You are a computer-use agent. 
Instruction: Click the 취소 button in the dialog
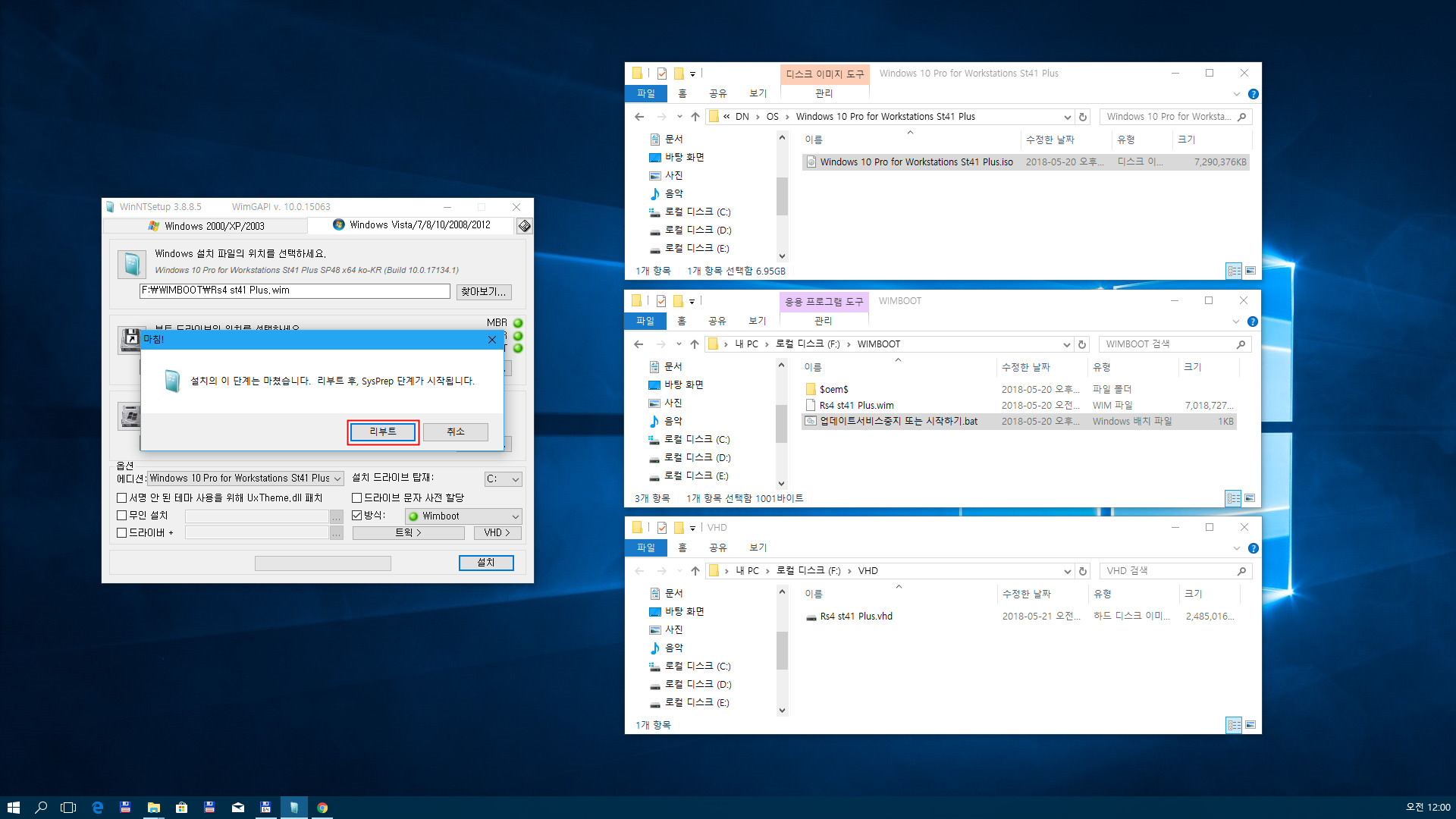pos(455,431)
